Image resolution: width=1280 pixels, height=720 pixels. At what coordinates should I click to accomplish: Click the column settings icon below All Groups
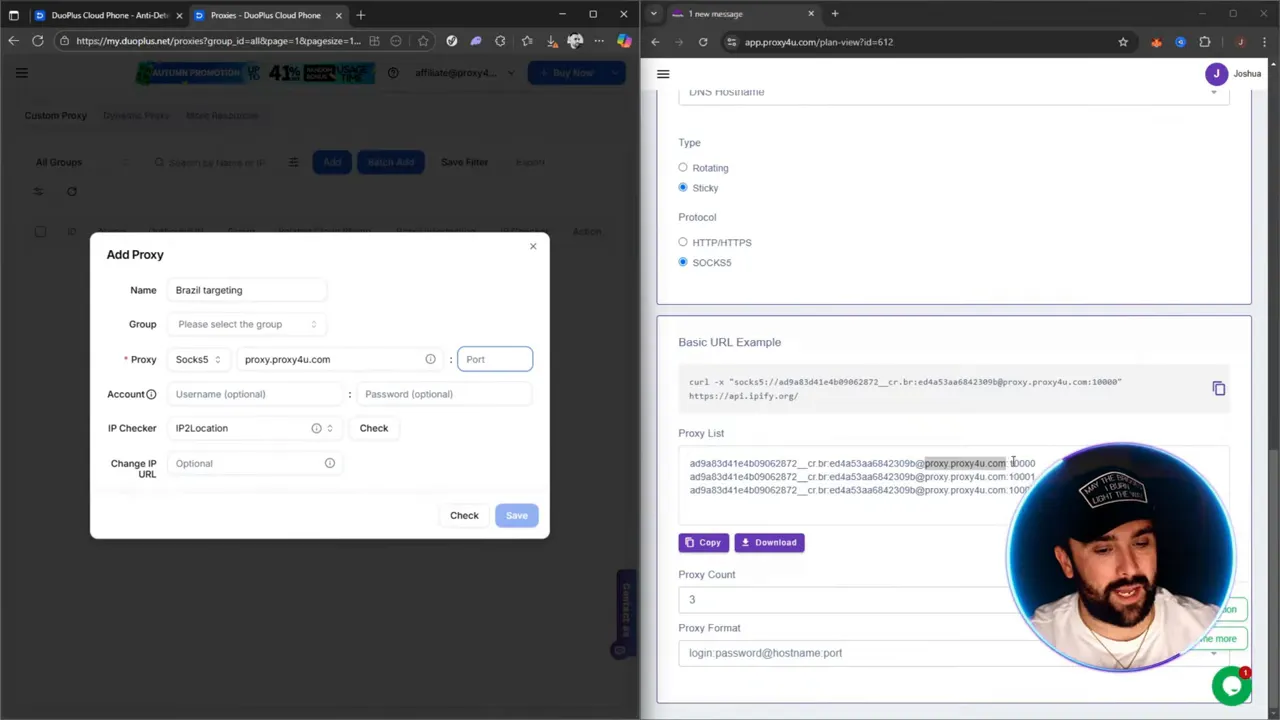[x=38, y=191]
